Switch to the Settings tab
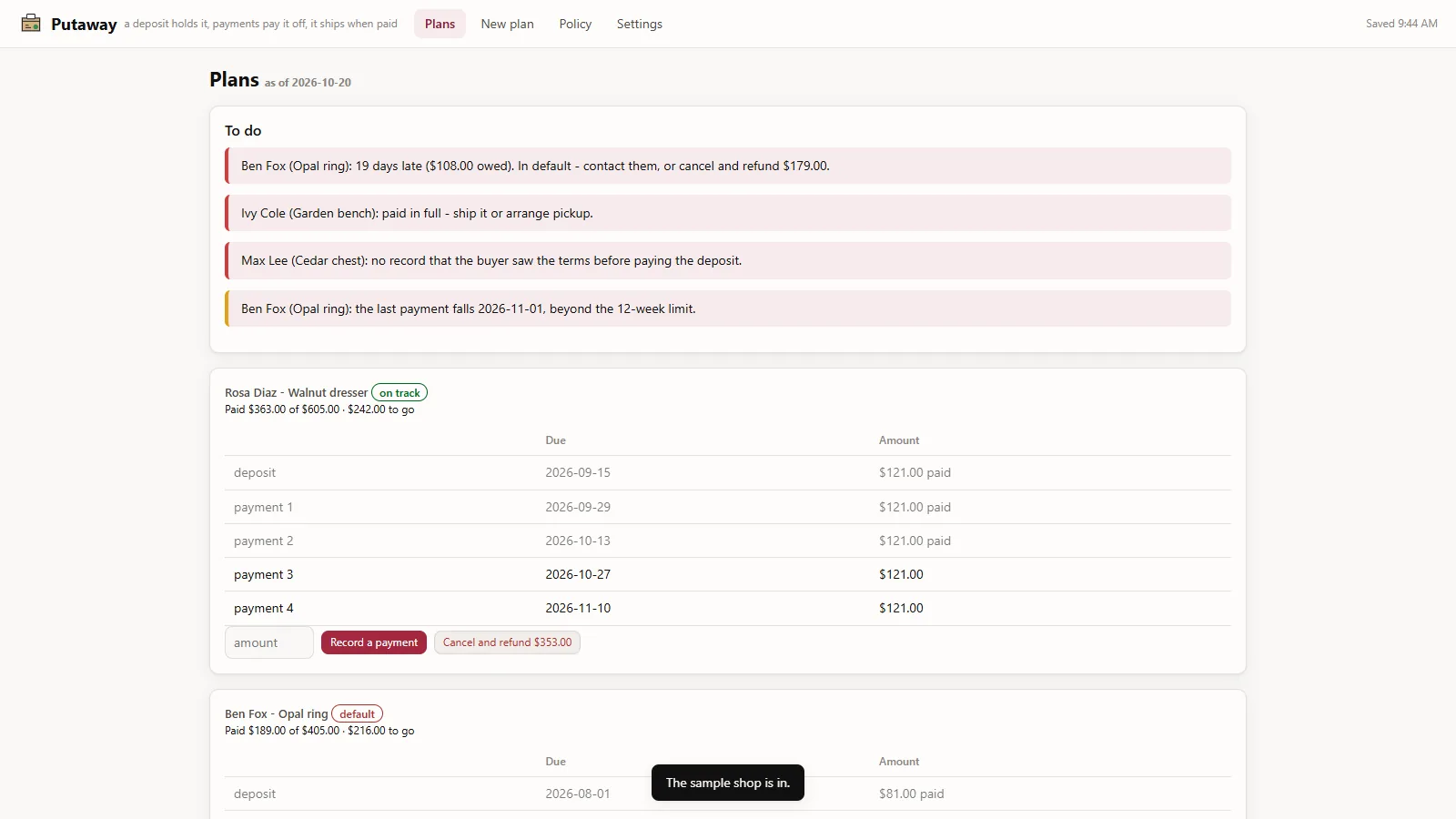 [x=640, y=24]
